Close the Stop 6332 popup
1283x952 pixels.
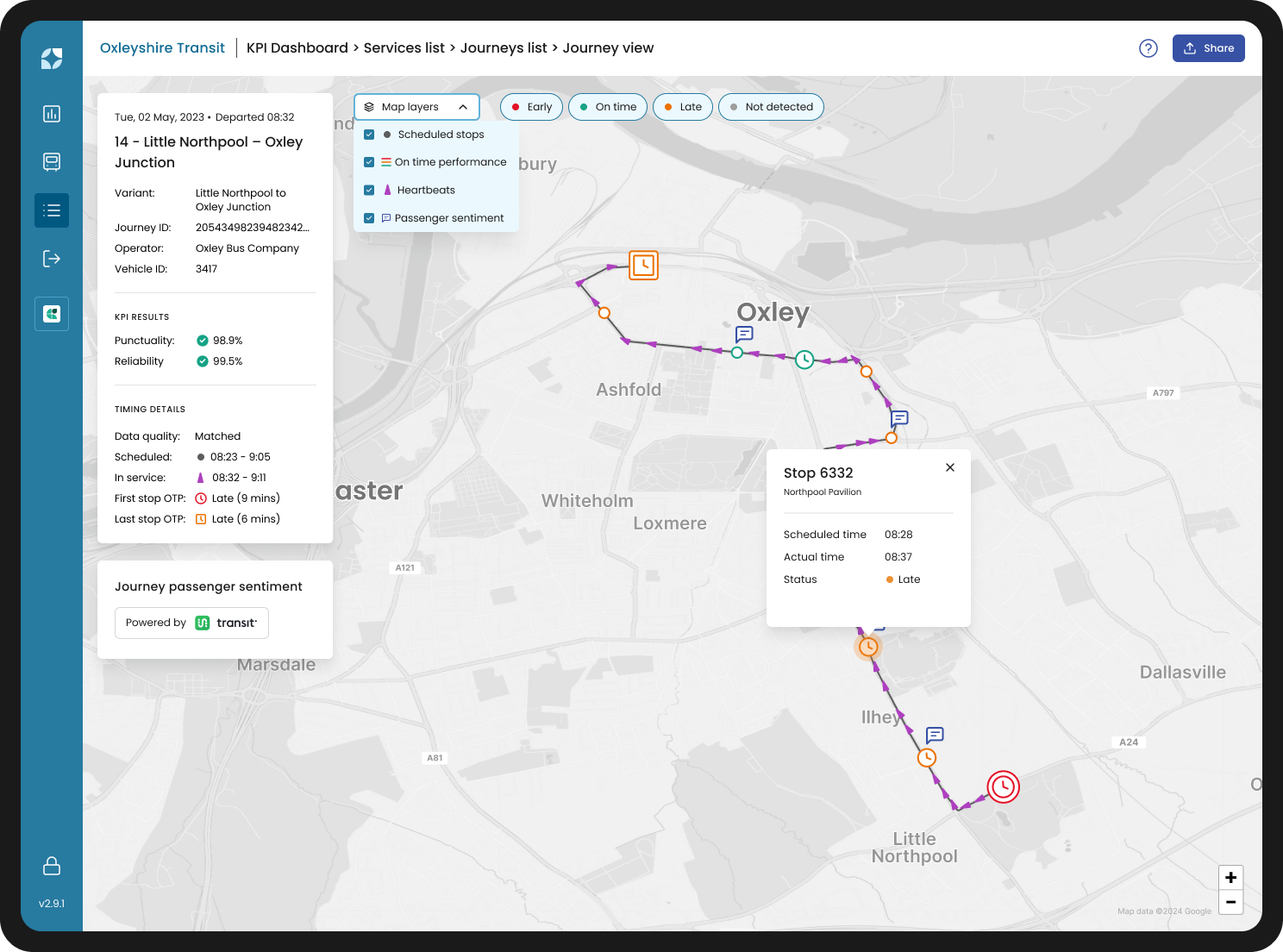point(950,467)
